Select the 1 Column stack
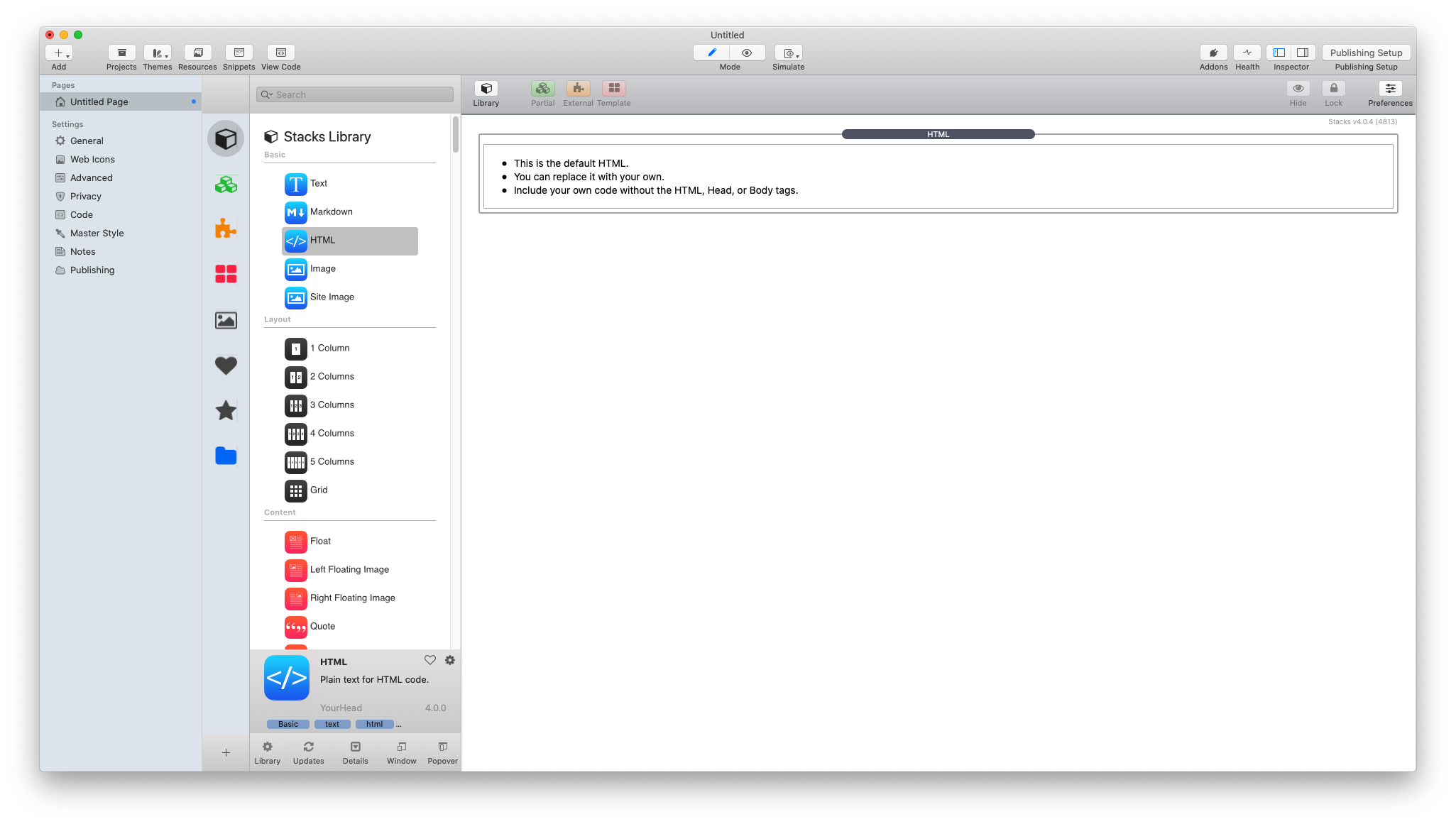 [x=350, y=348]
